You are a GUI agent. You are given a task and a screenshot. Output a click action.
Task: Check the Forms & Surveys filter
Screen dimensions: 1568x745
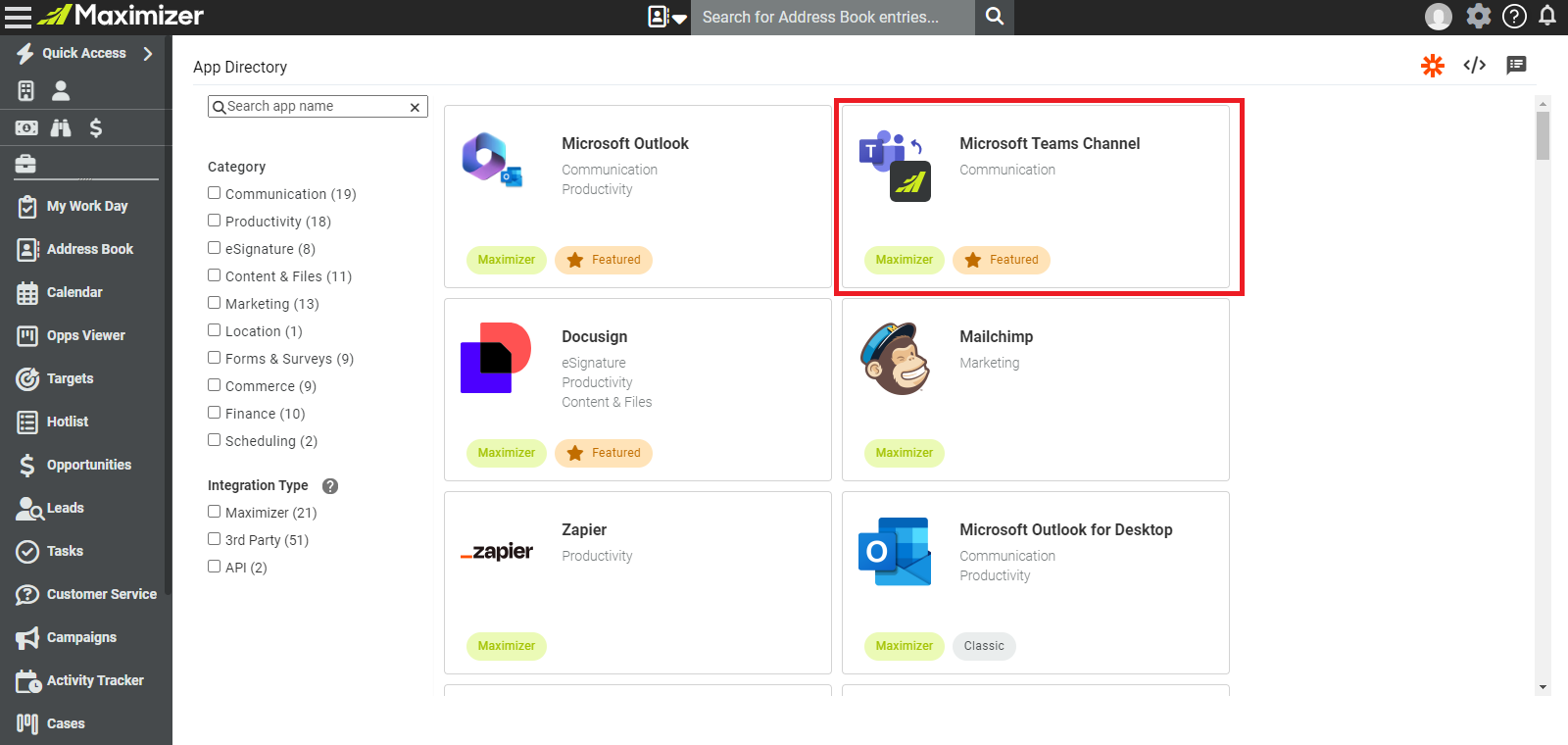pos(214,358)
